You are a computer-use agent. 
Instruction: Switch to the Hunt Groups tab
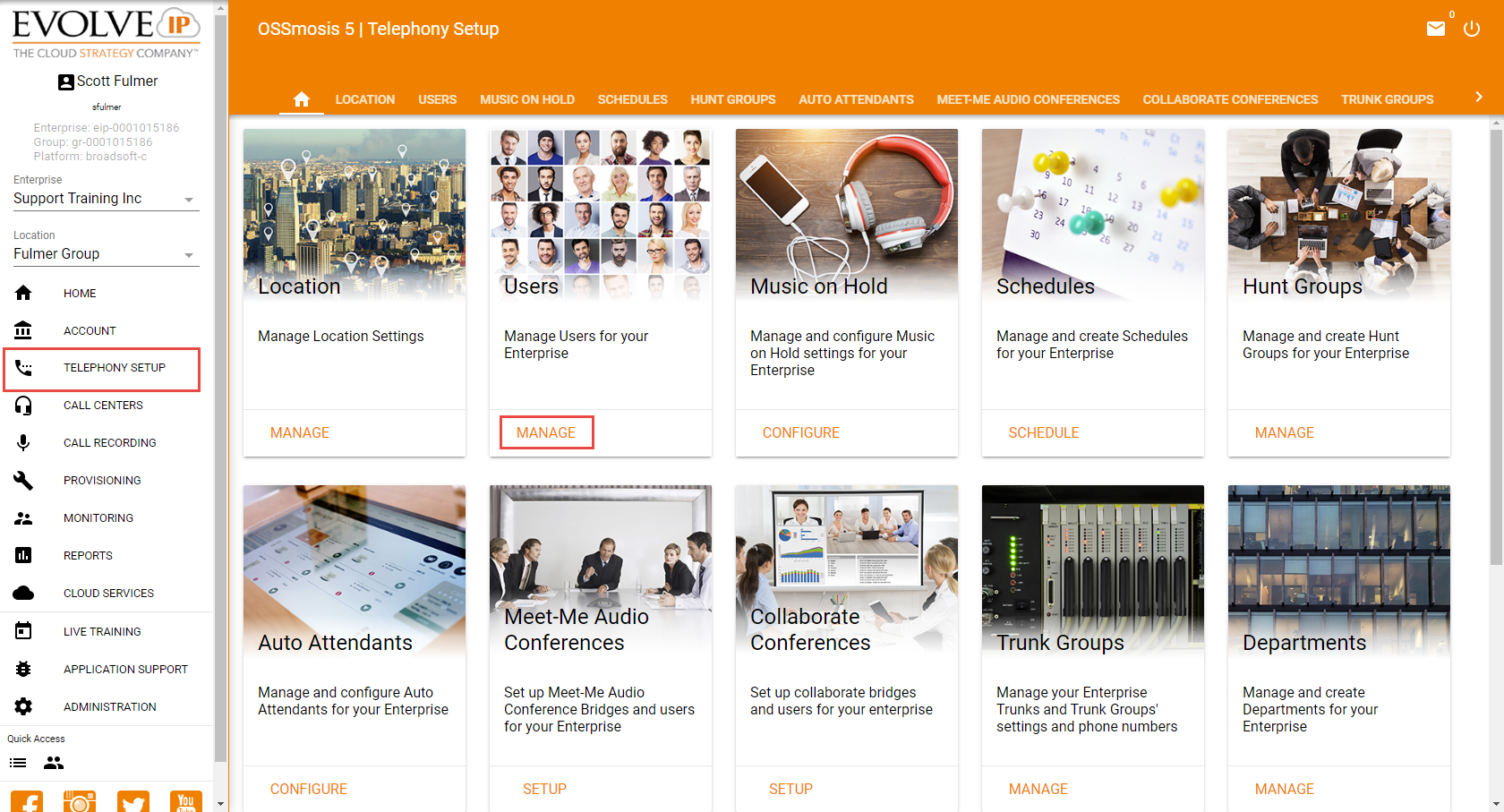pyautogui.click(x=732, y=99)
